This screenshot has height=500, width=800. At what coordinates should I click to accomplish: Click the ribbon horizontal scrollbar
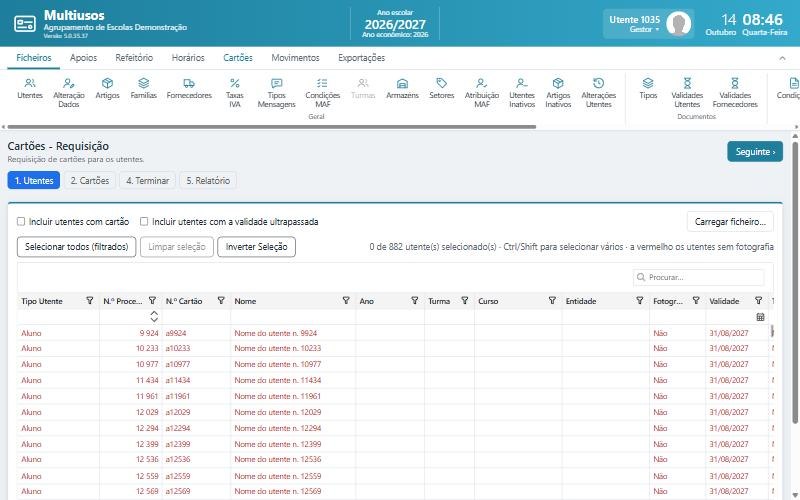271,127
